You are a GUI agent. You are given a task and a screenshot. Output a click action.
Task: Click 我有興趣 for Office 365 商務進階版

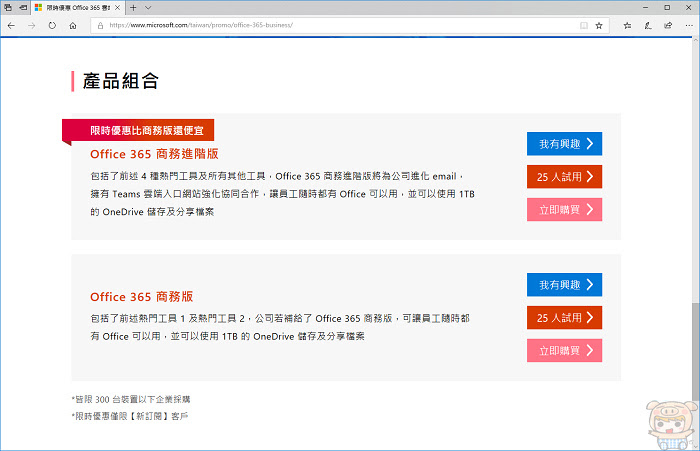pyautogui.click(x=564, y=144)
